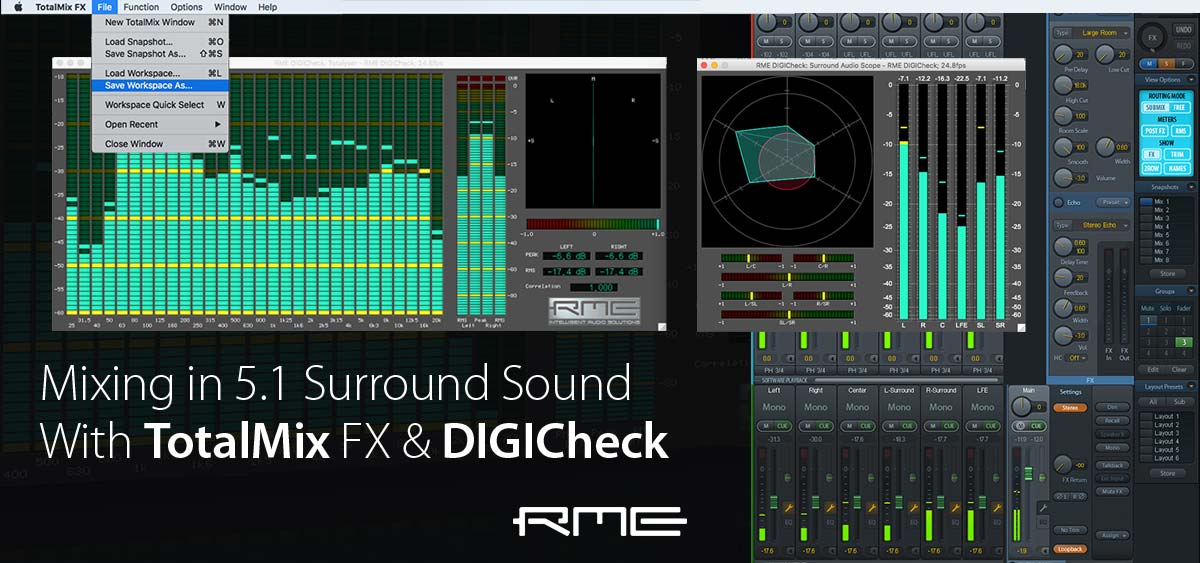Choose Workspace Quick Select menu item
The width and height of the screenshot is (1200, 563).
click(162, 105)
